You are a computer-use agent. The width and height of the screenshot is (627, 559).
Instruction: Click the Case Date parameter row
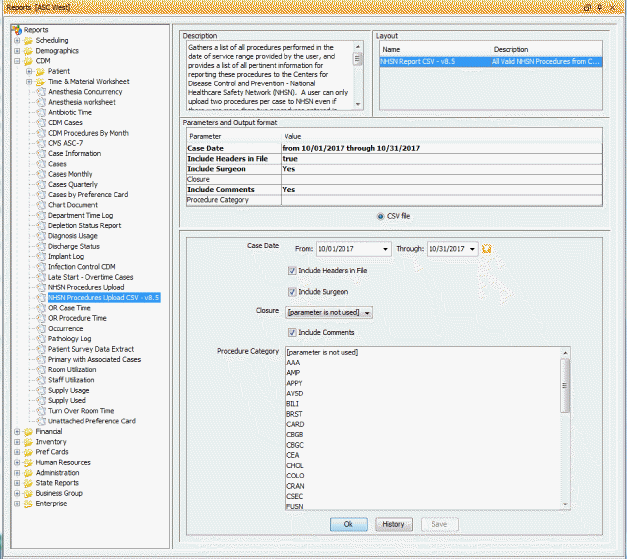[x=394, y=148]
